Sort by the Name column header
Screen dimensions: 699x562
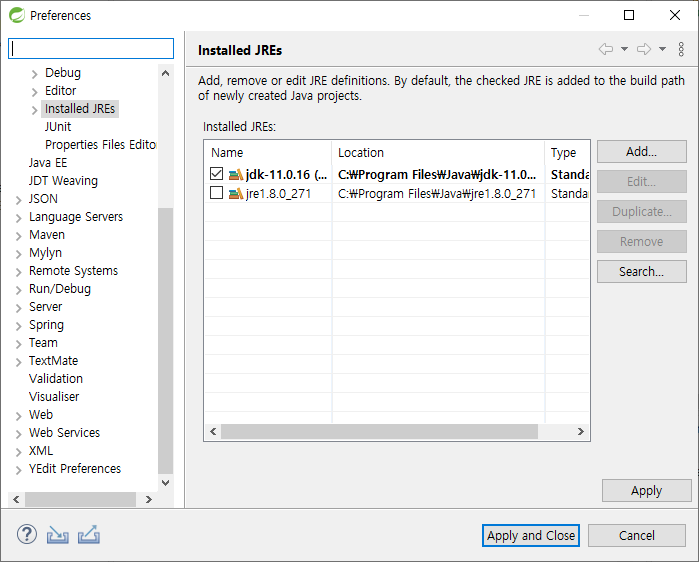(268, 152)
